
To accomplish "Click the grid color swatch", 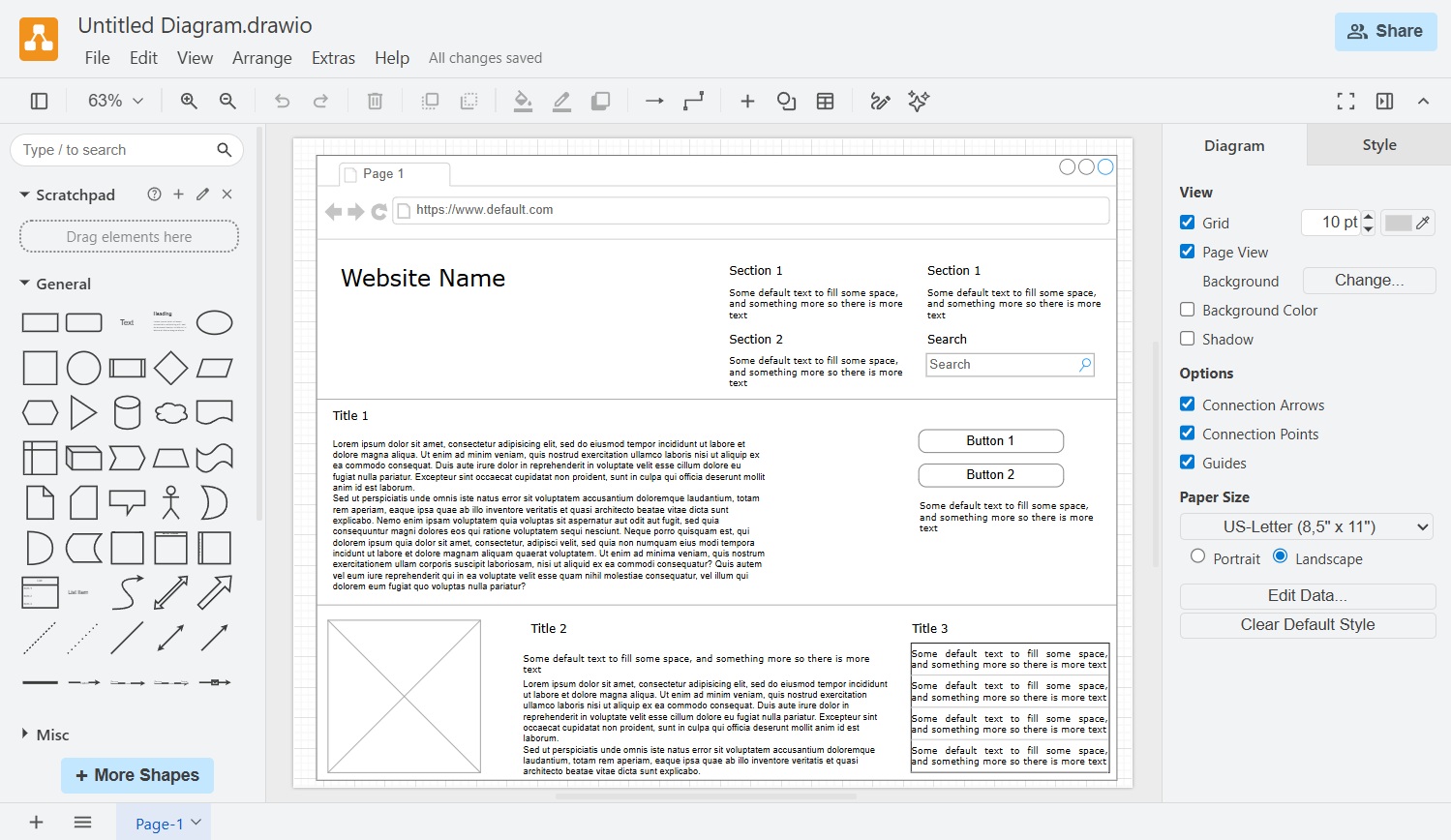I will click(1398, 223).
